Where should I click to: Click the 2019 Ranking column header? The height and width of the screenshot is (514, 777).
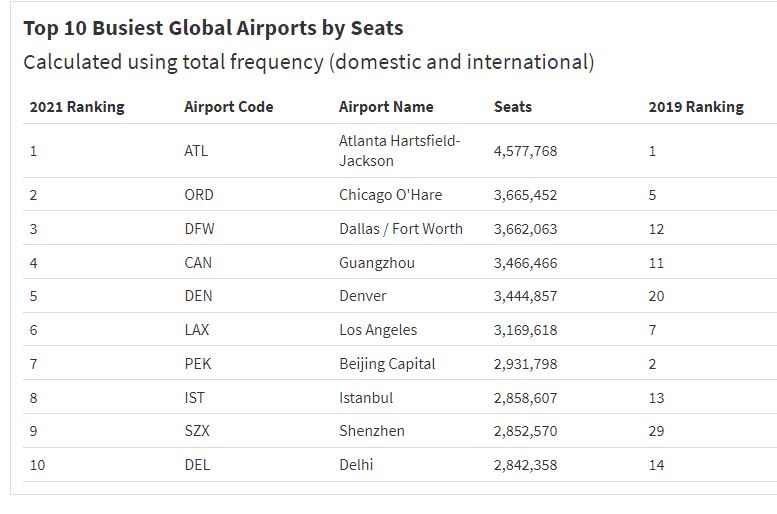pyautogui.click(x=696, y=107)
